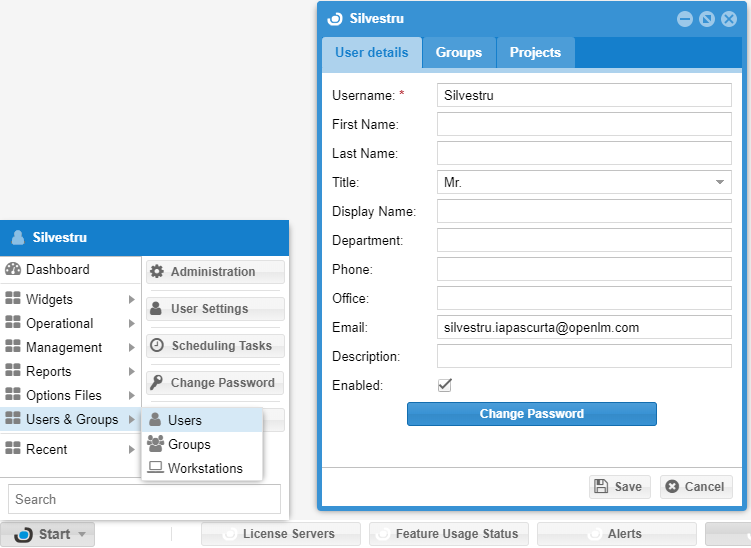This screenshot has height=548, width=751.
Task: Click the Groups people icon in submenu
Action: (x=156, y=444)
